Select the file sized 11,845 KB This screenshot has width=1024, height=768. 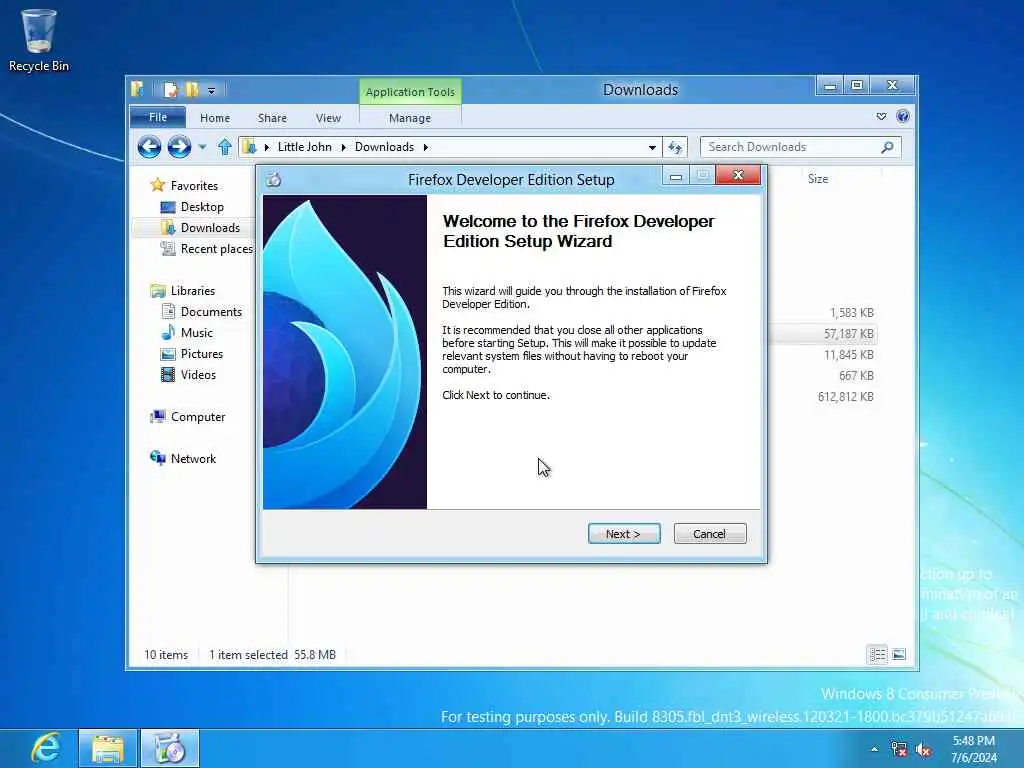[848, 355]
